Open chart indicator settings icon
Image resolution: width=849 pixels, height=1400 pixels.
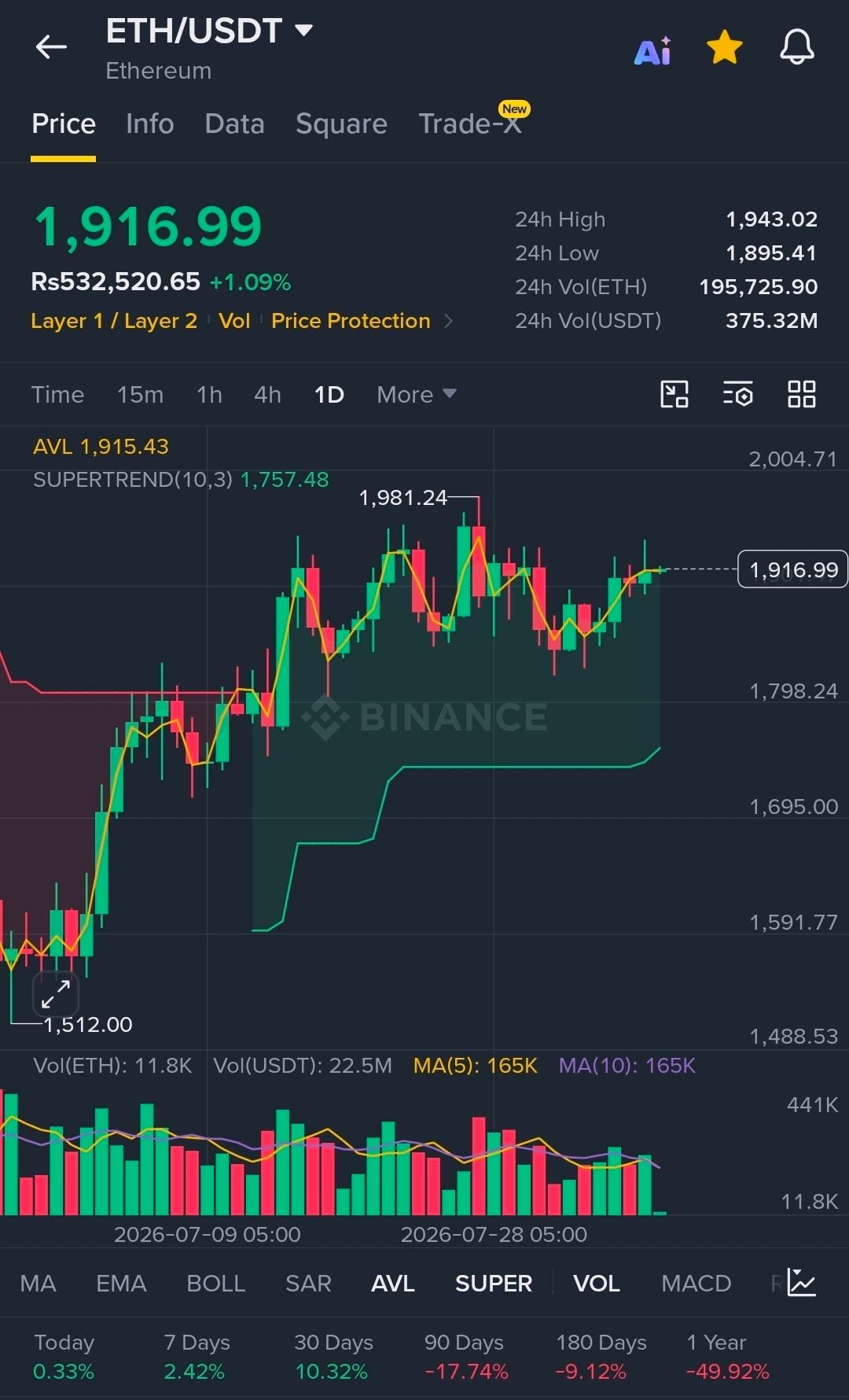[738, 394]
